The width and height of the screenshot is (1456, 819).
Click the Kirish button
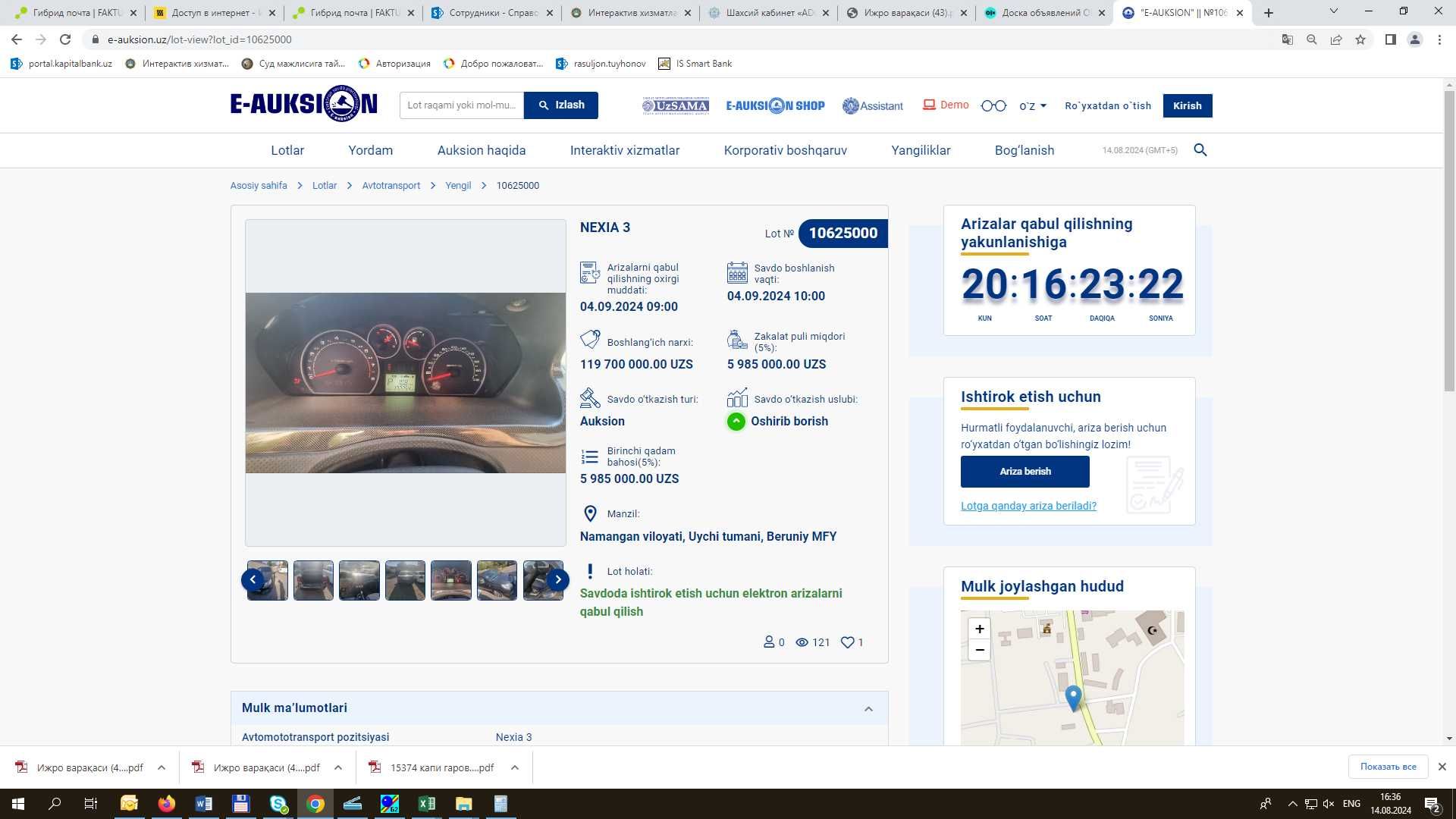pyautogui.click(x=1187, y=105)
